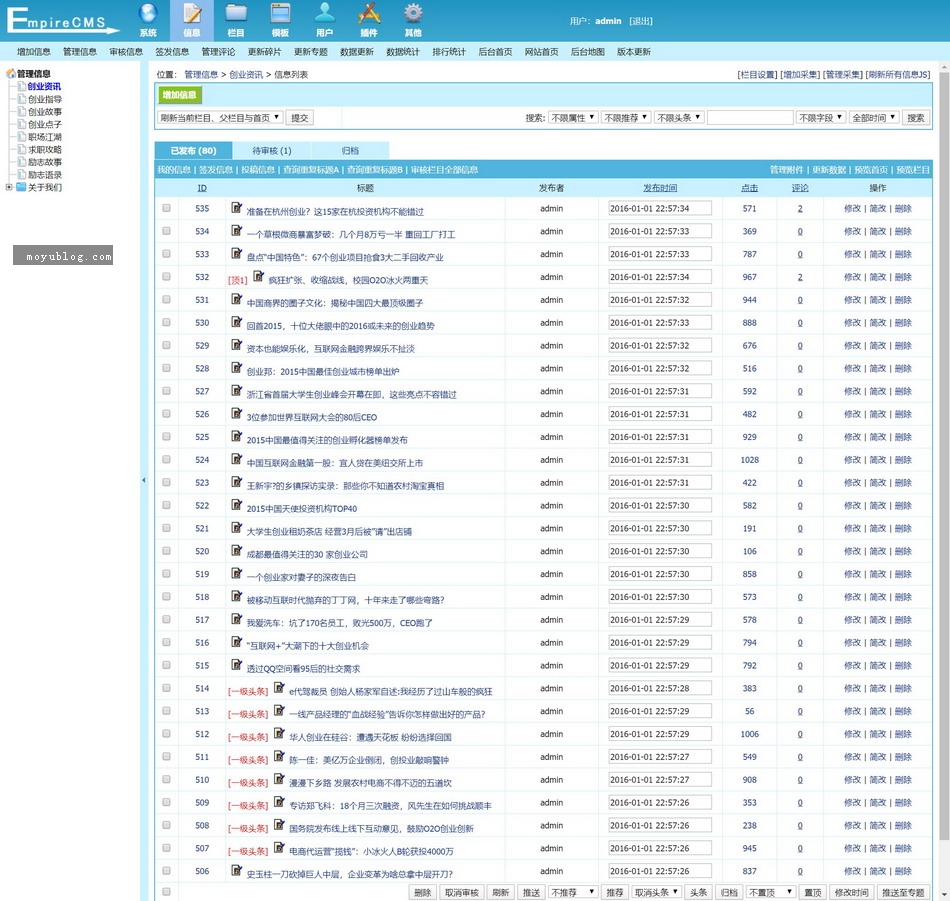Switch to the 待审核 (1) tab
The width and height of the screenshot is (950, 901).
click(x=271, y=150)
